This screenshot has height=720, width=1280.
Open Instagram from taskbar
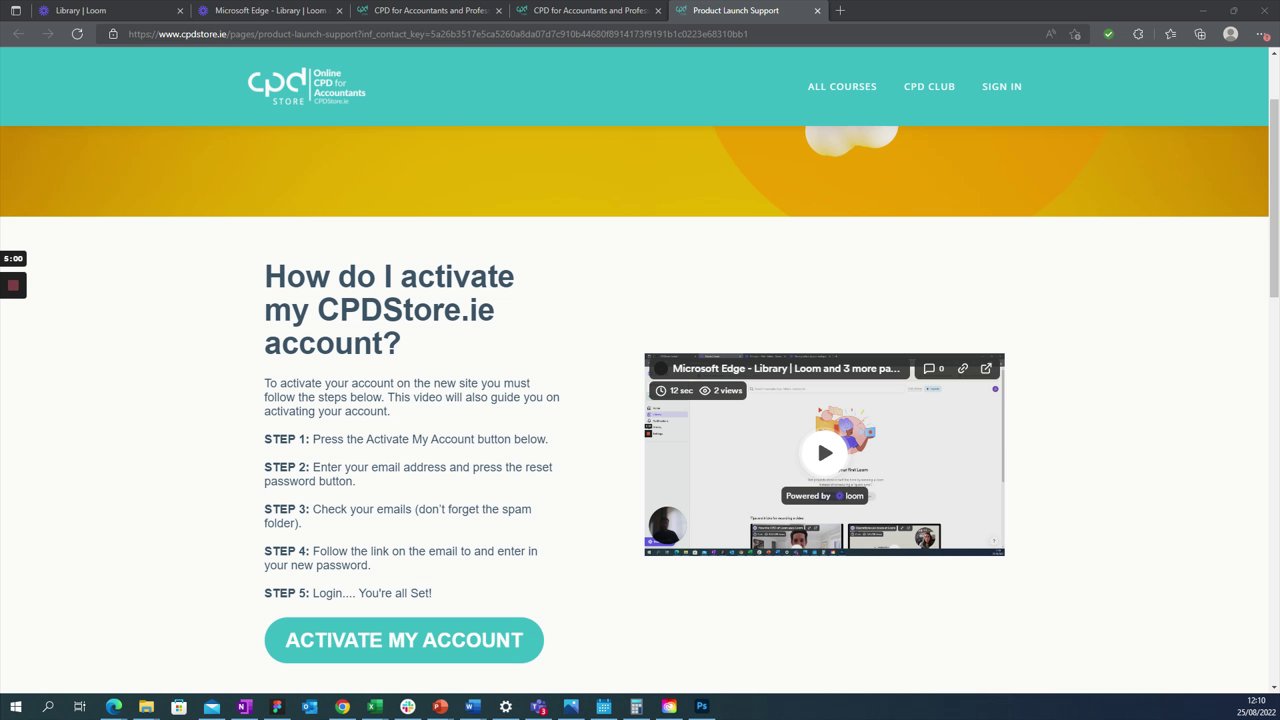(669, 706)
